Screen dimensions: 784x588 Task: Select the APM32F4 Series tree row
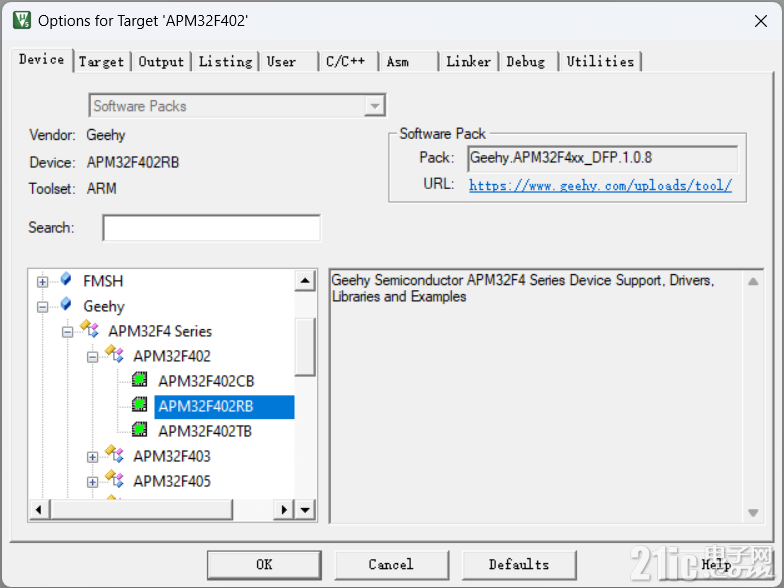160,332
